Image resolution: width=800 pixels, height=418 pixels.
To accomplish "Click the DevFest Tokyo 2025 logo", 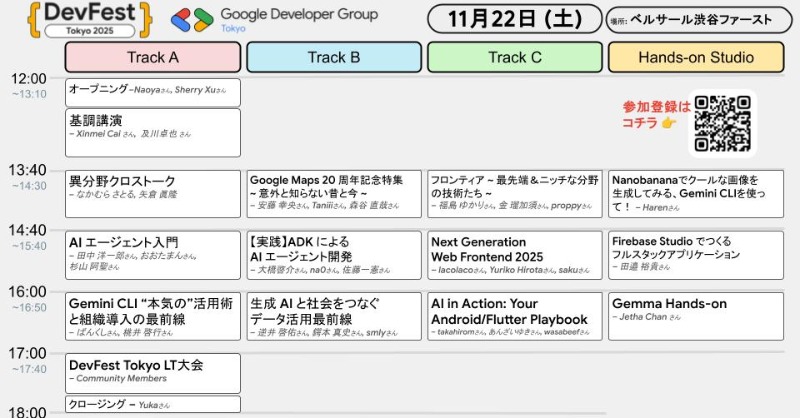I will 90,19.
